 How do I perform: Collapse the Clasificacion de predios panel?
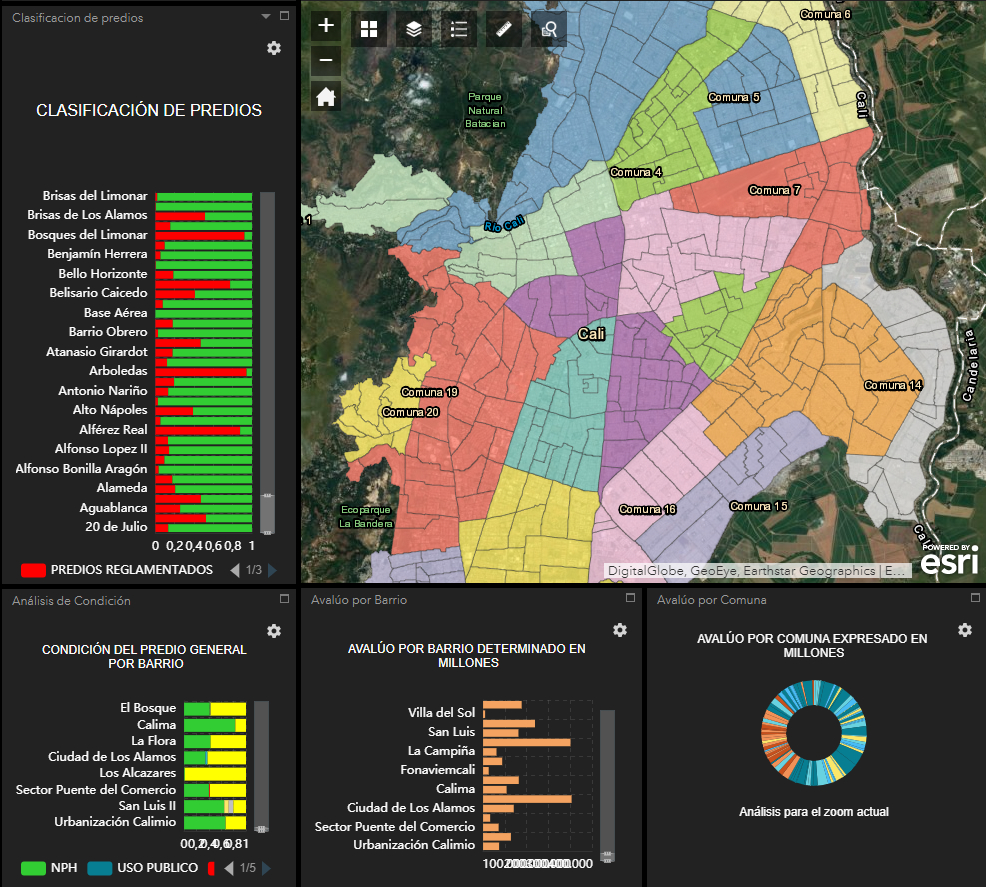click(x=264, y=16)
